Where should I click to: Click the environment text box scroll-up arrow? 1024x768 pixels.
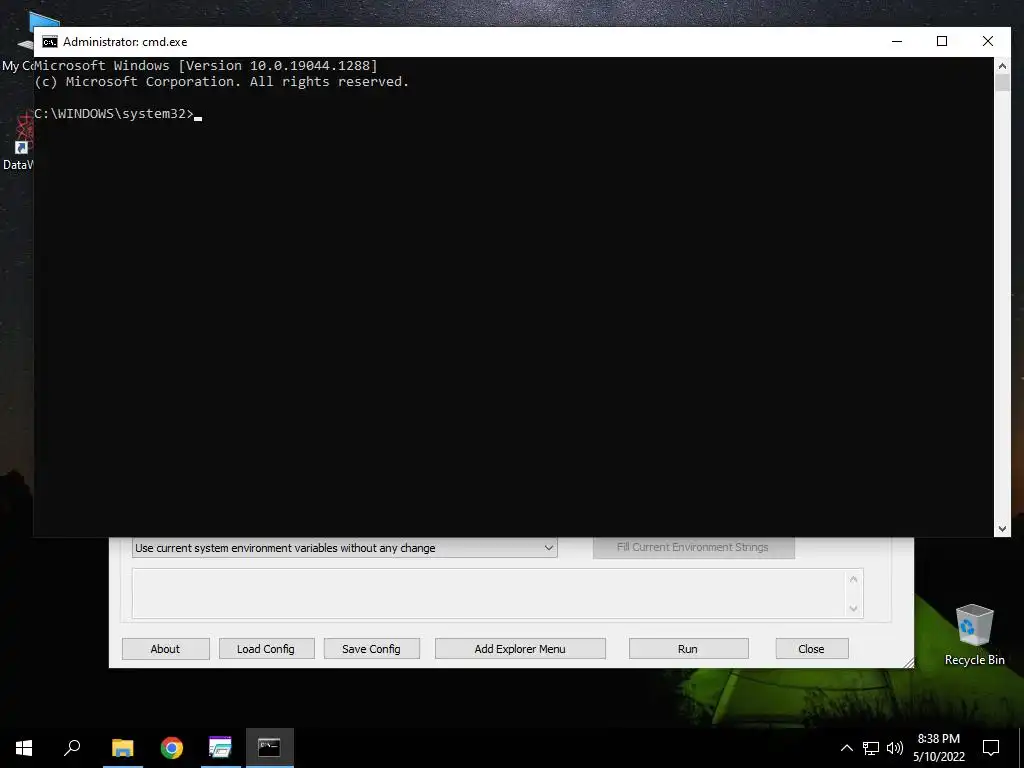(853, 579)
